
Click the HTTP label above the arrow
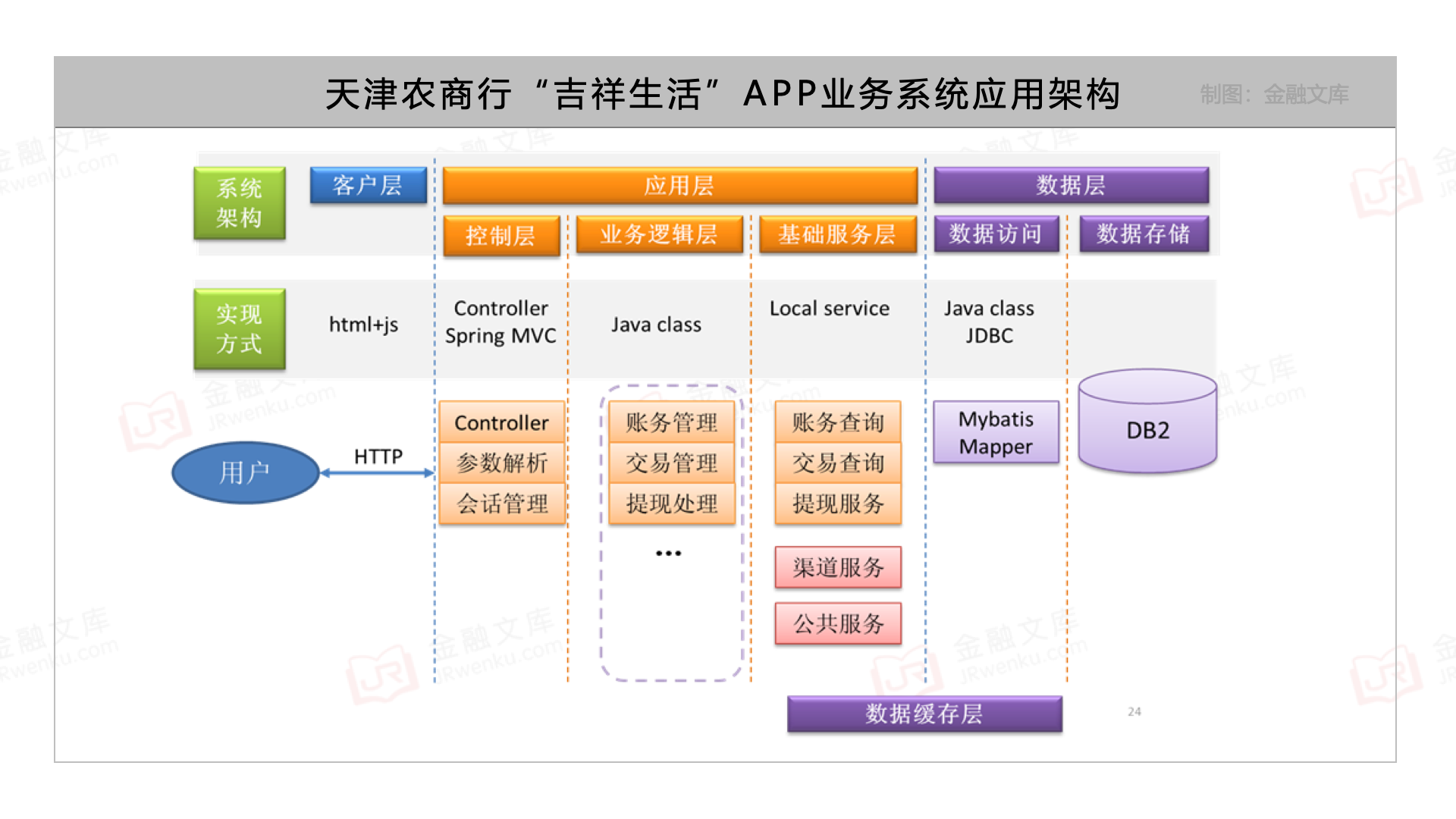tap(378, 457)
